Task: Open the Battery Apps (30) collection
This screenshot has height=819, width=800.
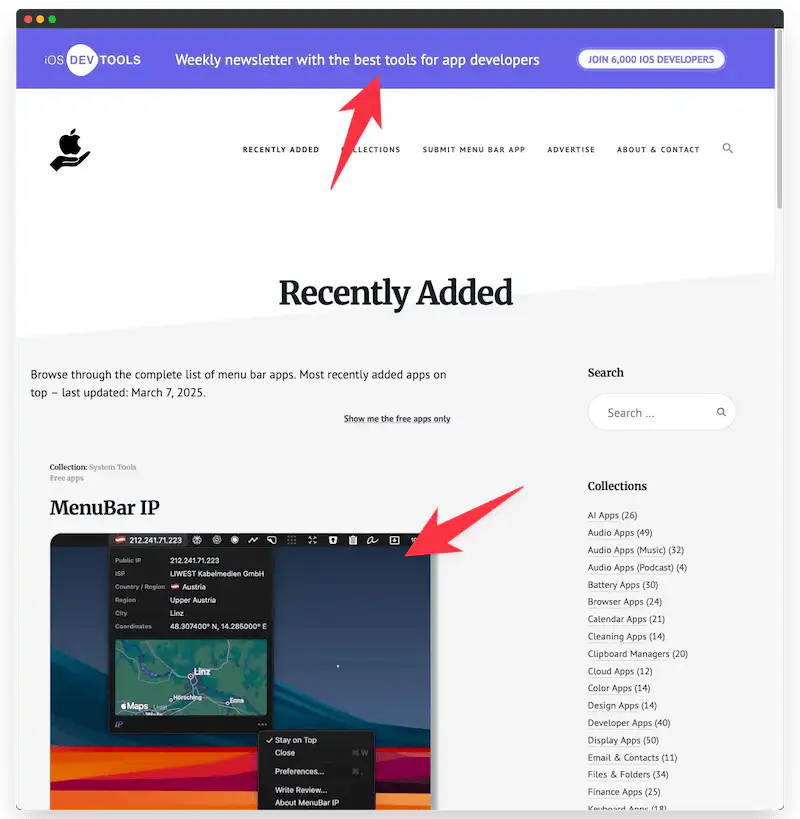Action: pyautogui.click(x=623, y=585)
